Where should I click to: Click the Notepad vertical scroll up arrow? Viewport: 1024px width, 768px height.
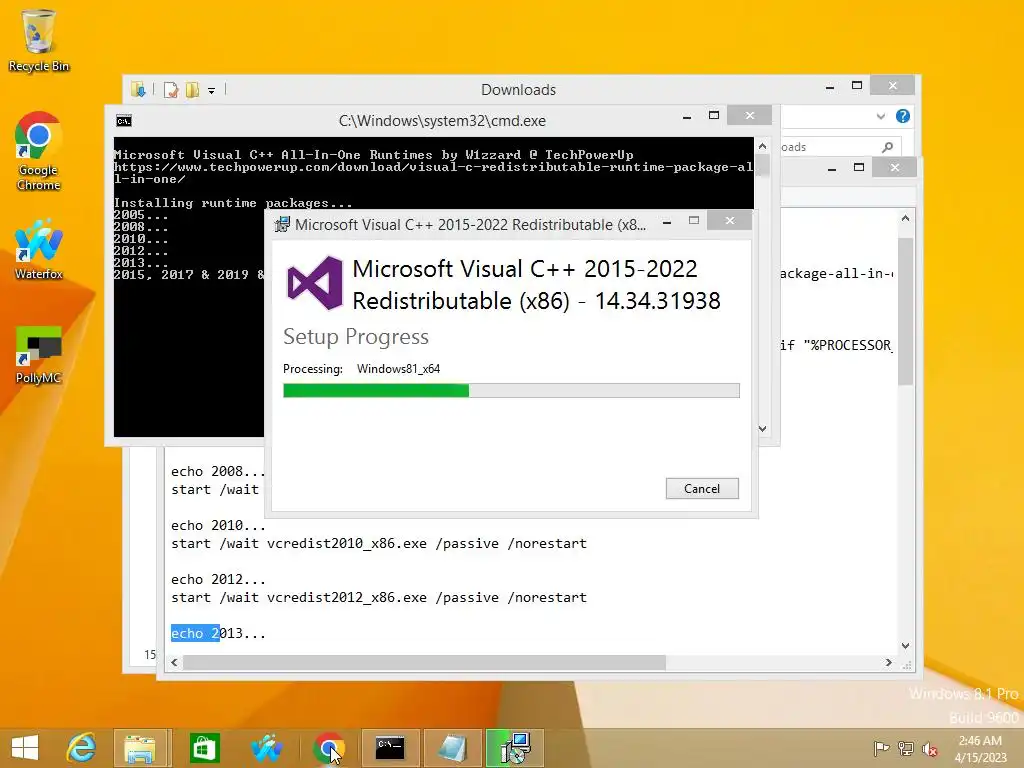pos(905,219)
